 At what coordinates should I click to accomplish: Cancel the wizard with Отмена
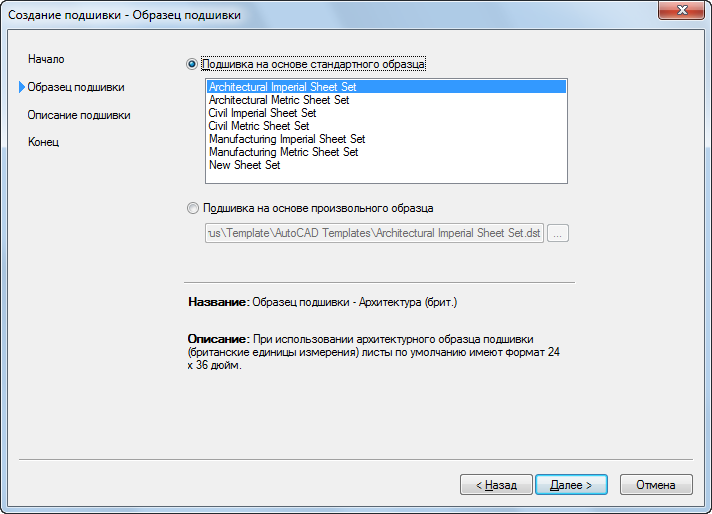[656, 485]
